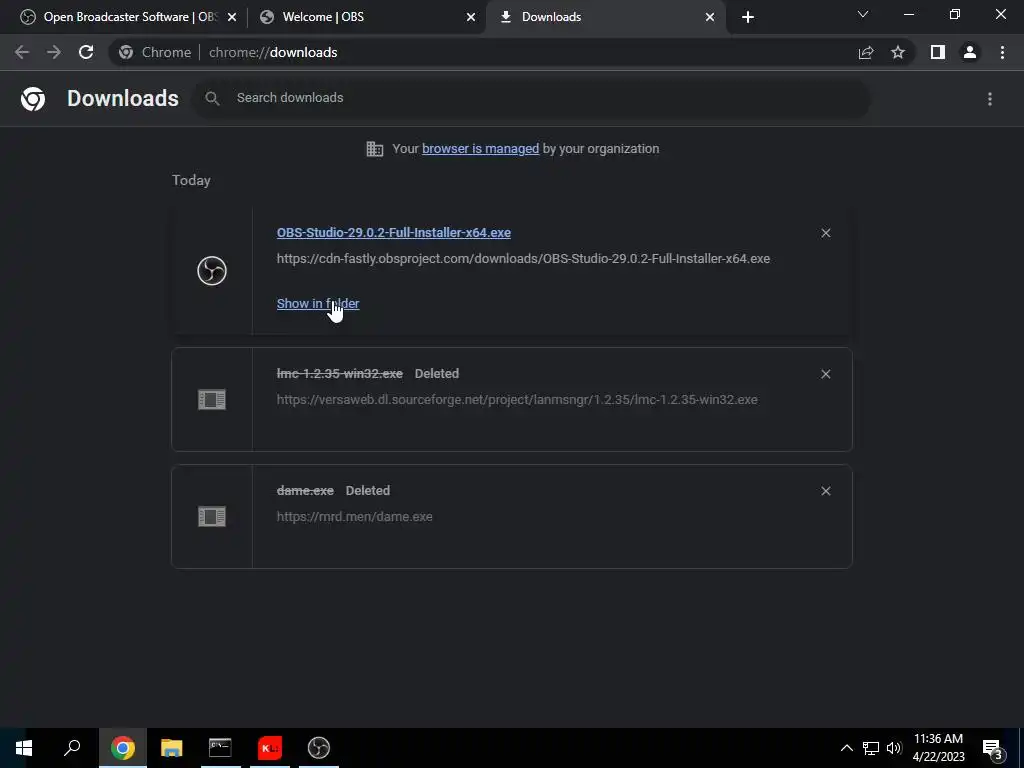
Task: Reload the downloads page
Action: 86,52
